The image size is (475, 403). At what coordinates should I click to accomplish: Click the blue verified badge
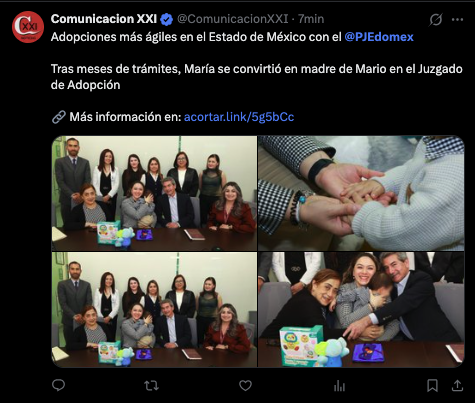click(166, 19)
